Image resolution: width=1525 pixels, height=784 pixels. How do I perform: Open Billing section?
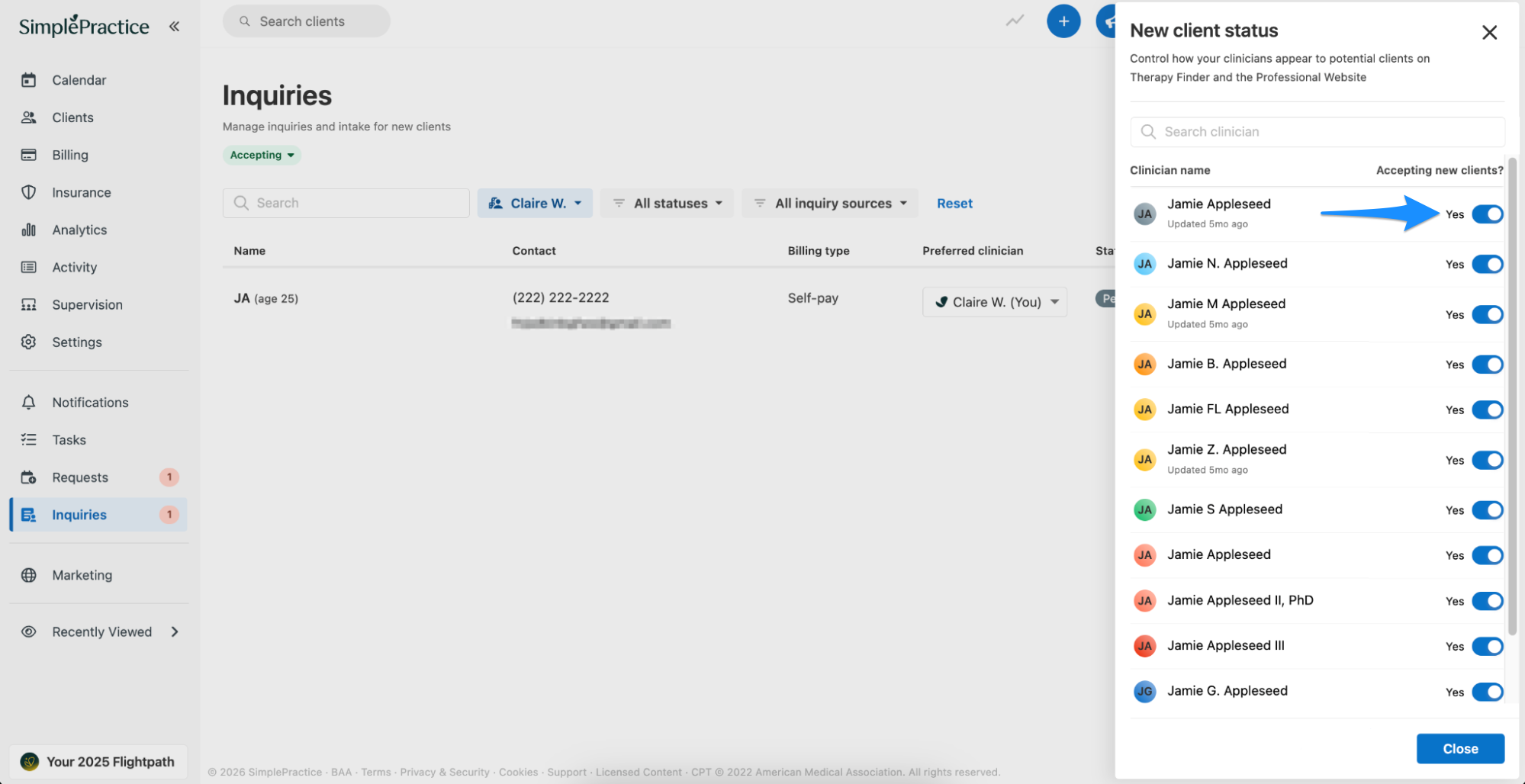70,155
